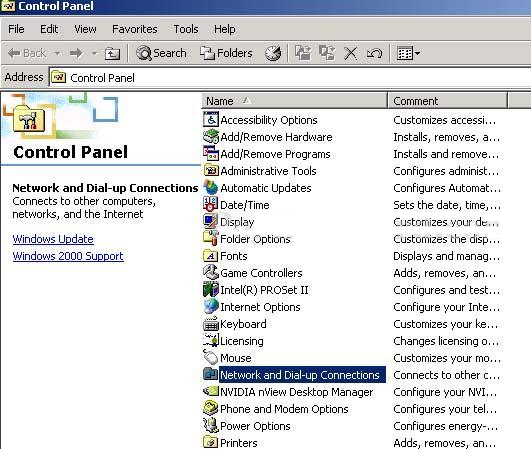Click the Search toolbar button
The image size is (531, 449).
(161, 53)
